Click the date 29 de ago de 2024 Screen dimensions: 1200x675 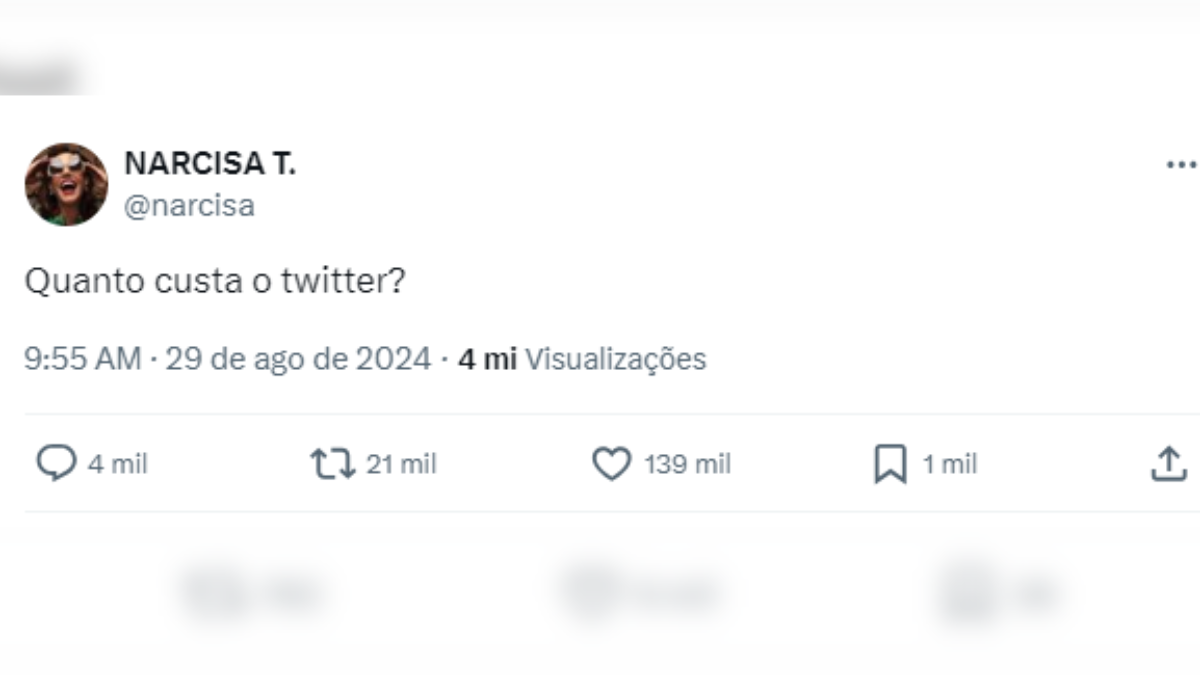click(x=298, y=359)
